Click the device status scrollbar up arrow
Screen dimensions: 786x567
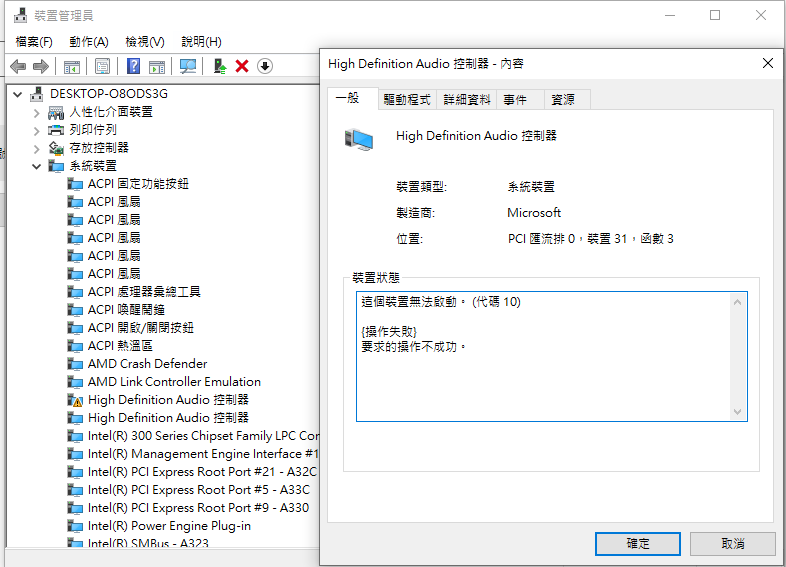pos(737,302)
